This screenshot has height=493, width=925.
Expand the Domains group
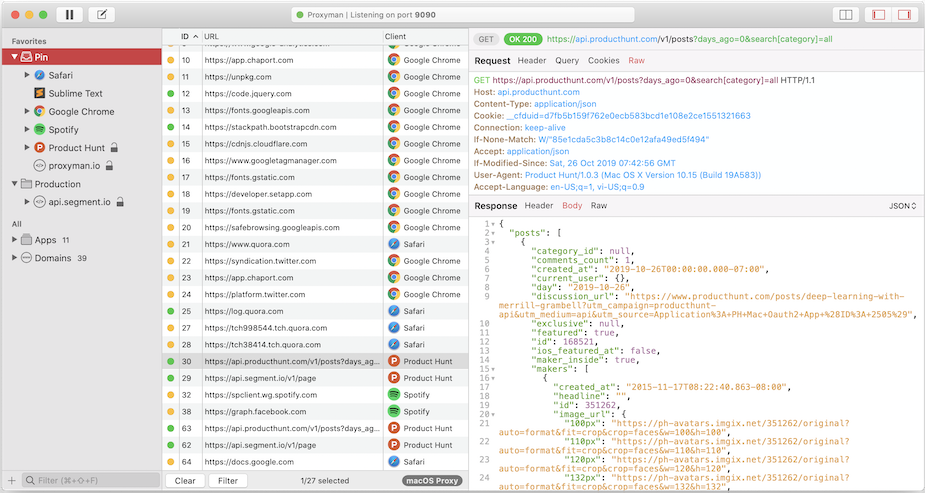tap(14, 258)
